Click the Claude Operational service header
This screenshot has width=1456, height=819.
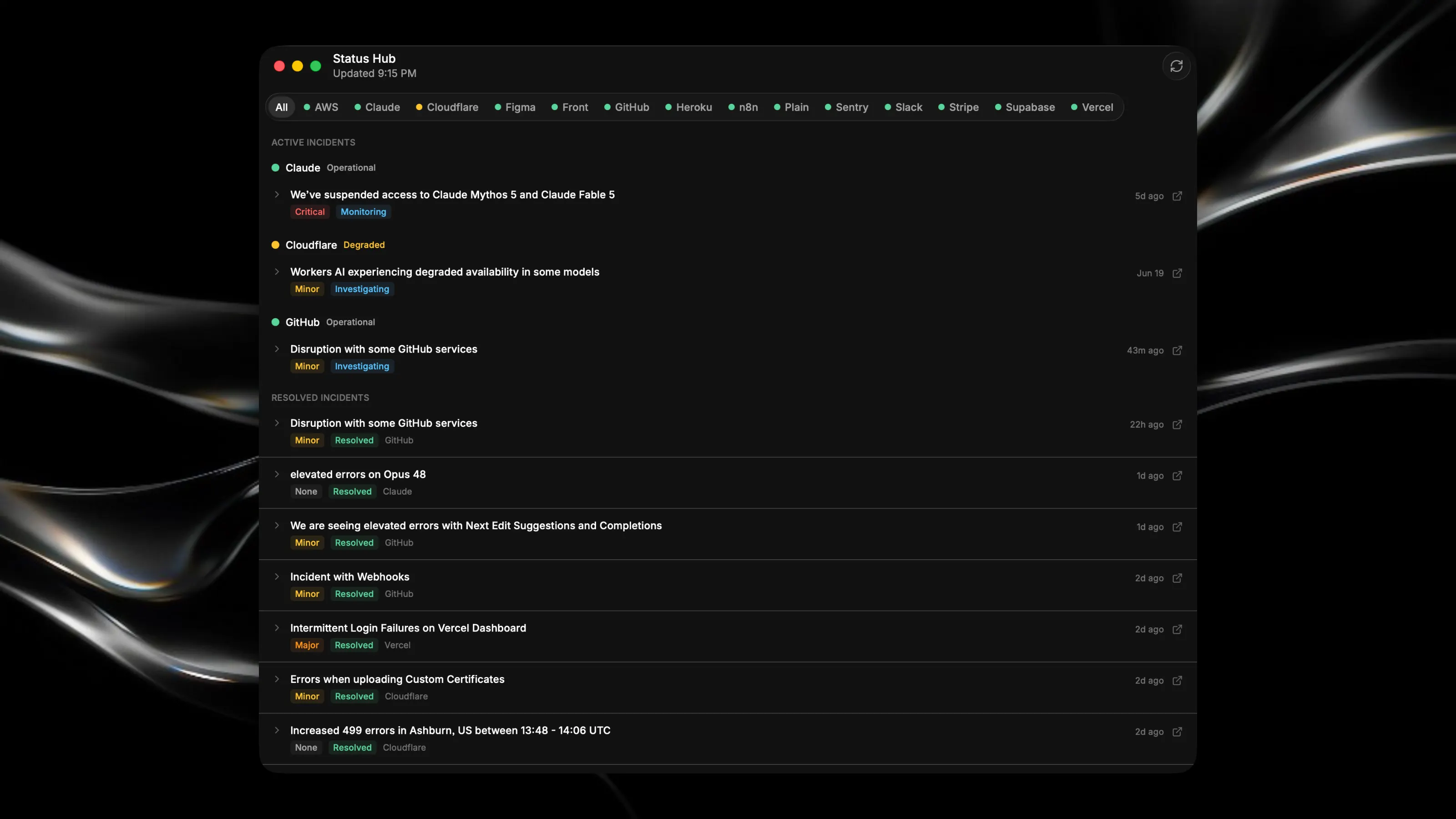[324, 168]
